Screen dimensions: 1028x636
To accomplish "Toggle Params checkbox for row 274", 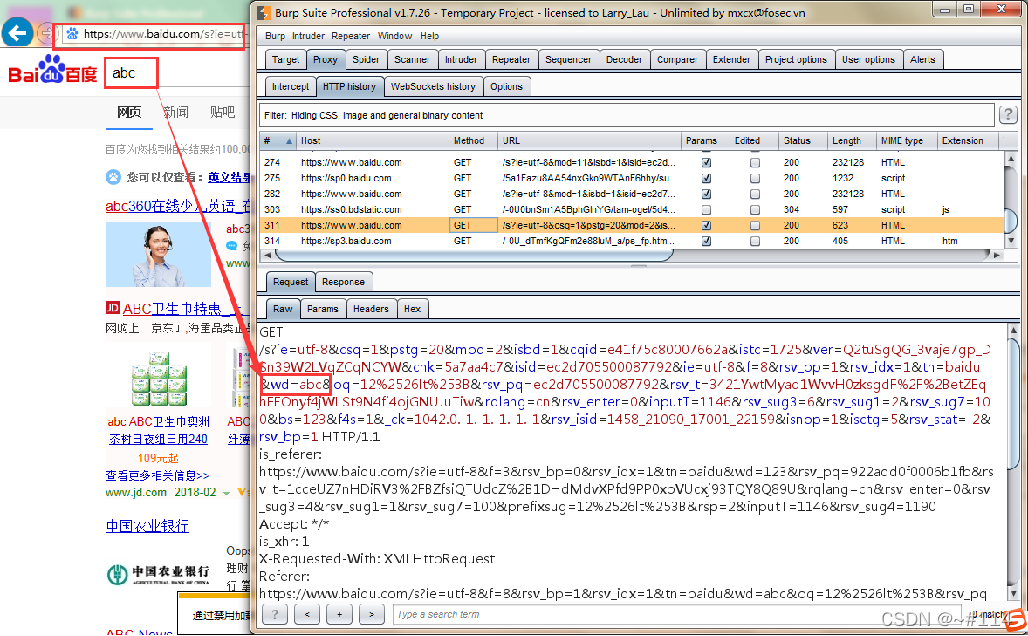I will 706,162.
